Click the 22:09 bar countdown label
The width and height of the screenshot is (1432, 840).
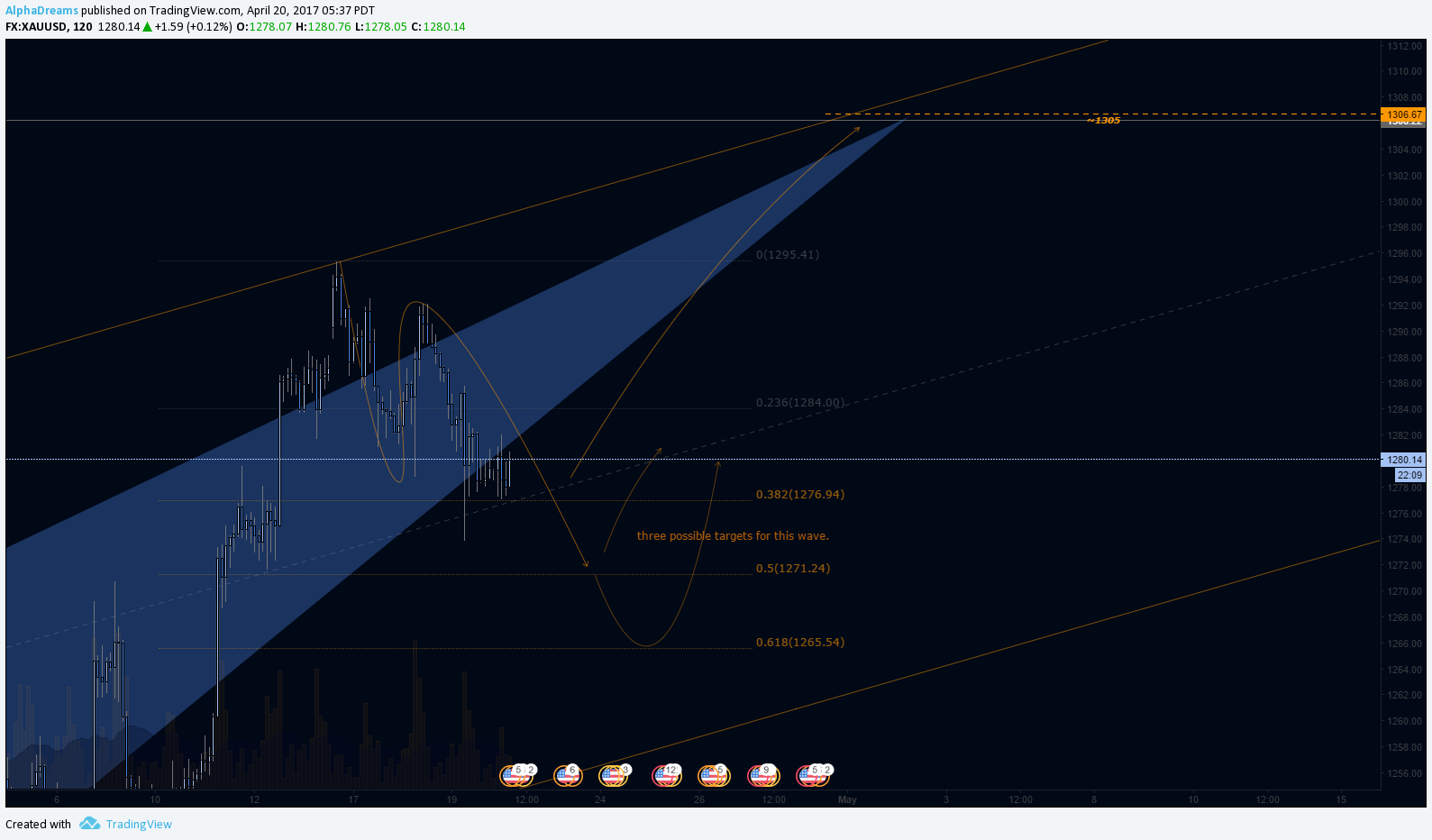click(x=1409, y=475)
